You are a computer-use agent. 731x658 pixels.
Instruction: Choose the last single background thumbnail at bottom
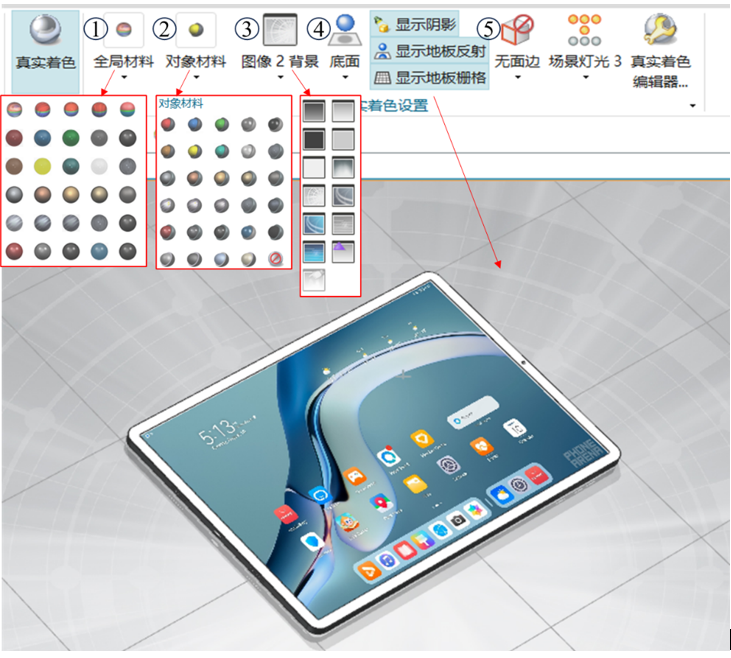[314, 280]
